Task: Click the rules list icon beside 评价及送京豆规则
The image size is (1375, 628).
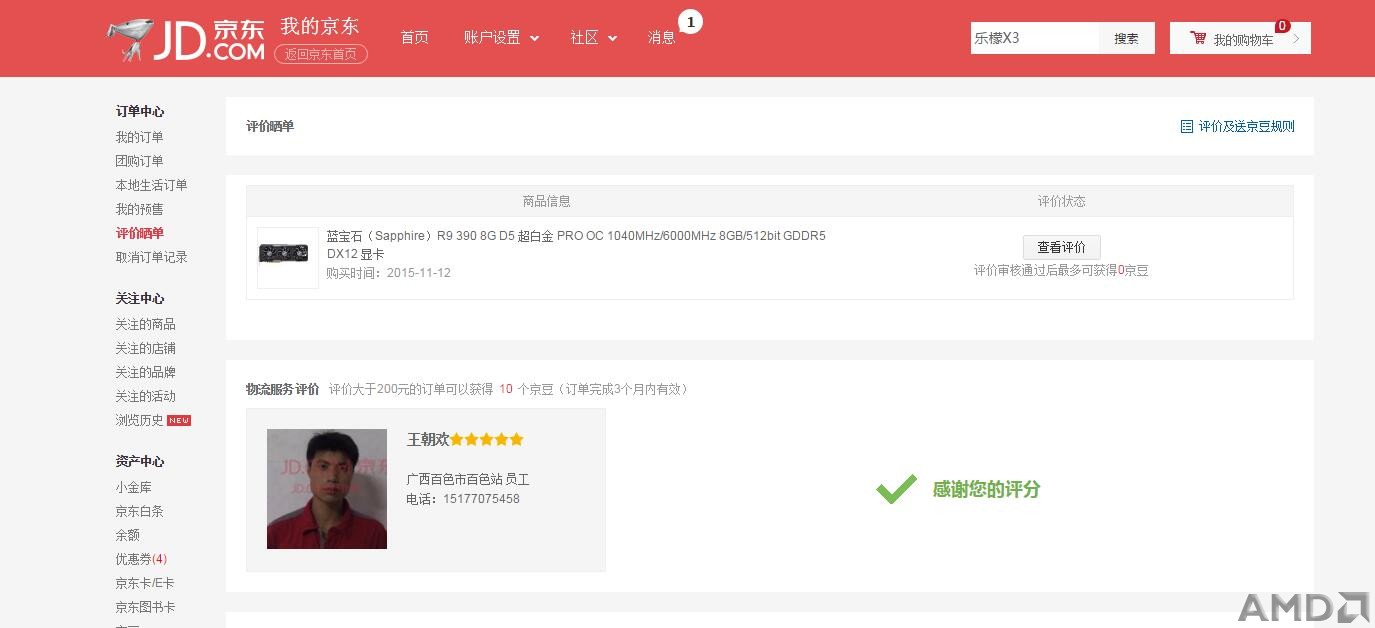Action: point(1187,126)
